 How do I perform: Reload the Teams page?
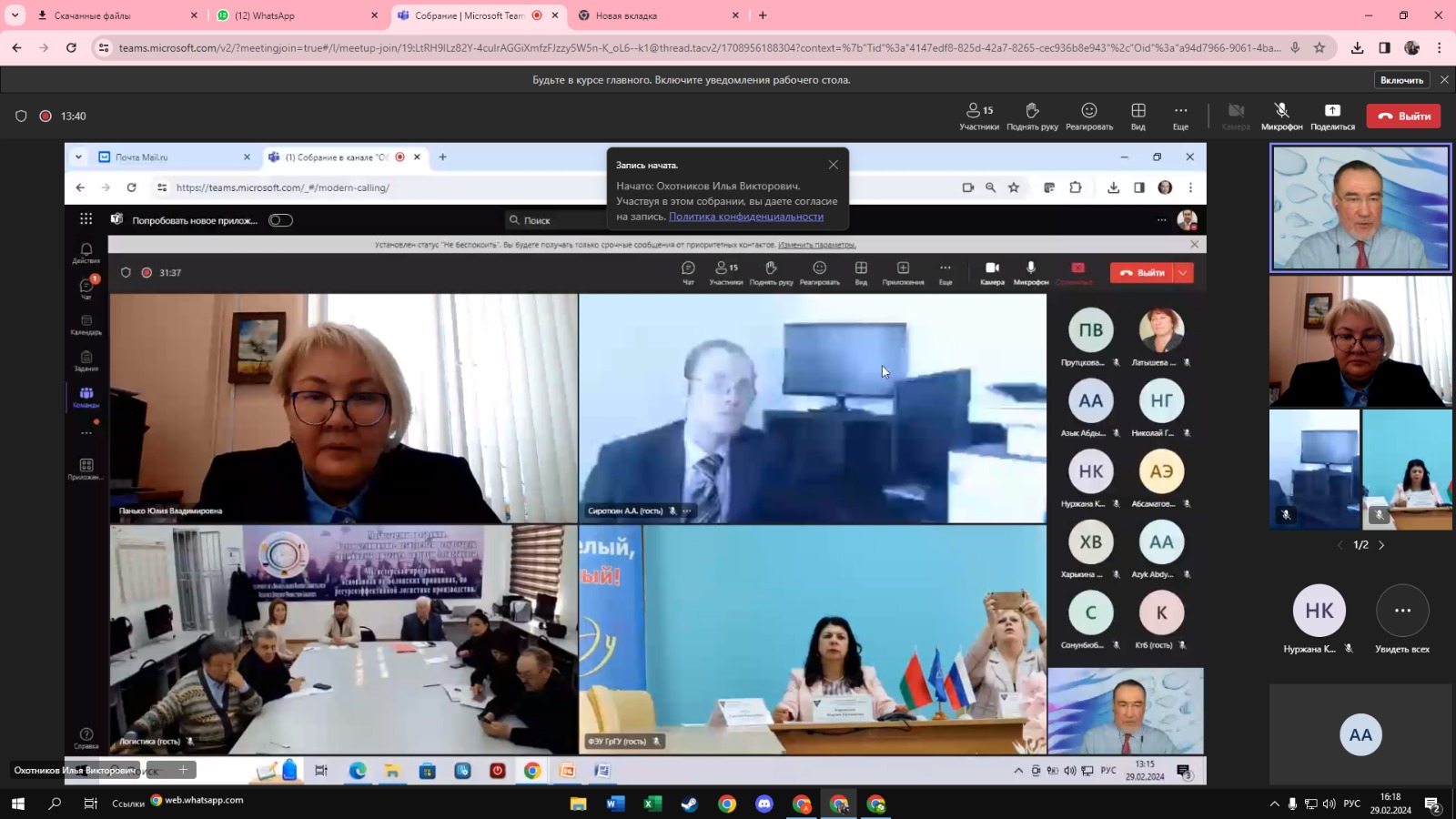(71, 47)
